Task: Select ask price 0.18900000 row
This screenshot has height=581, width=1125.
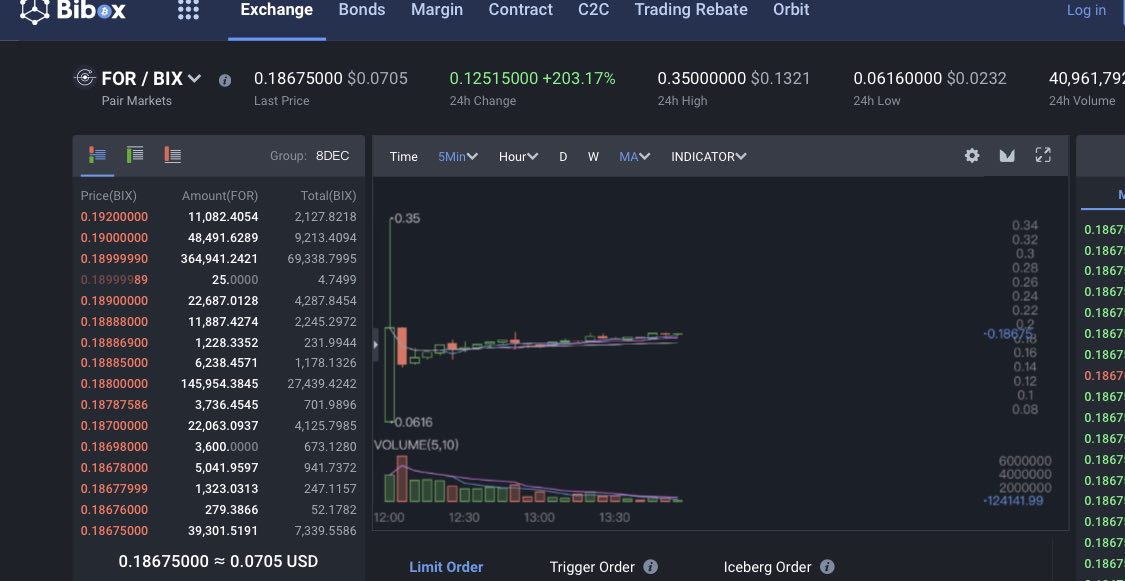Action: point(218,301)
